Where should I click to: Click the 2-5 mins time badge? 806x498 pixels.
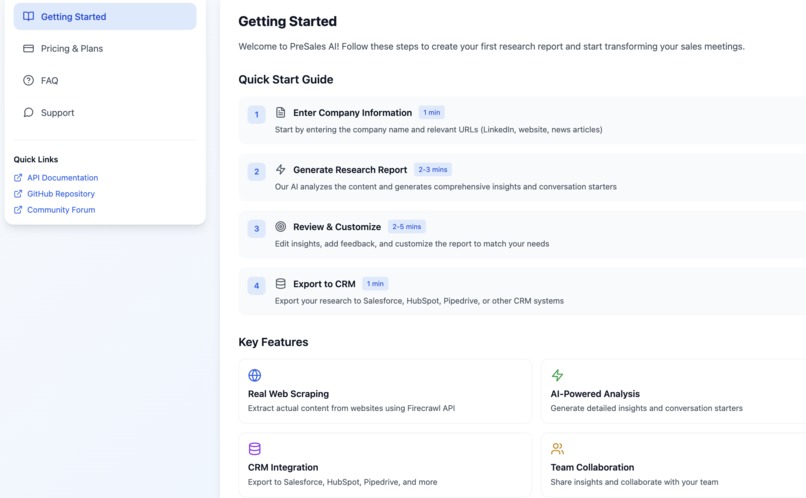pyautogui.click(x=407, y=227)
